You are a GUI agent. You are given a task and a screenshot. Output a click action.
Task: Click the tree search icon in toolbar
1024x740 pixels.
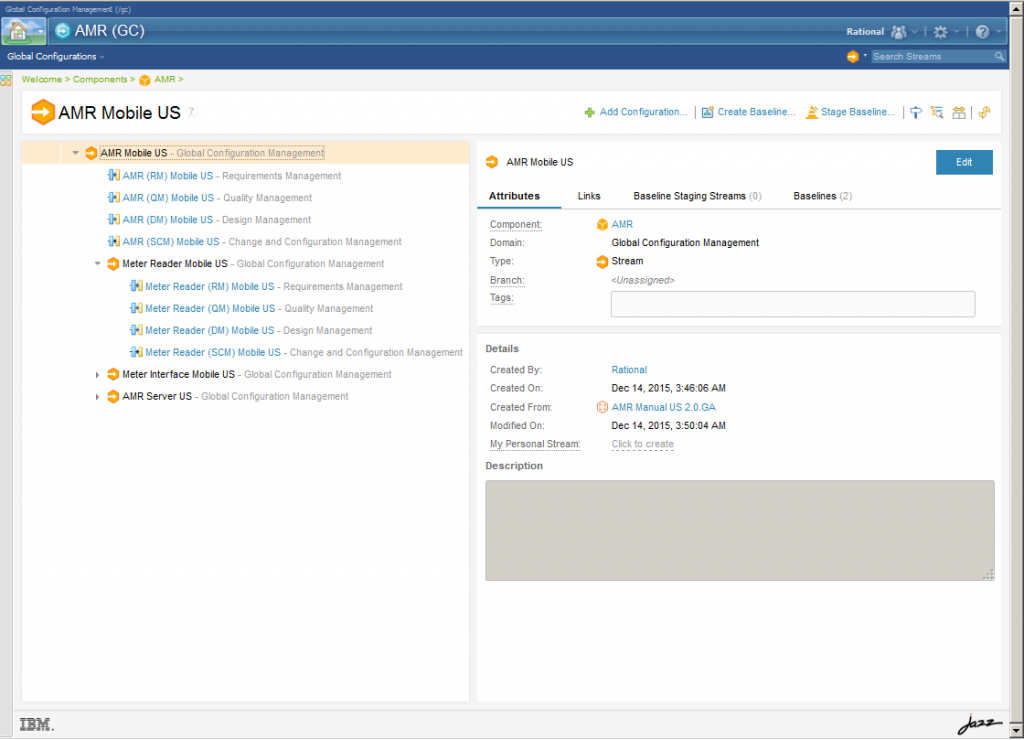coord(937,112)
